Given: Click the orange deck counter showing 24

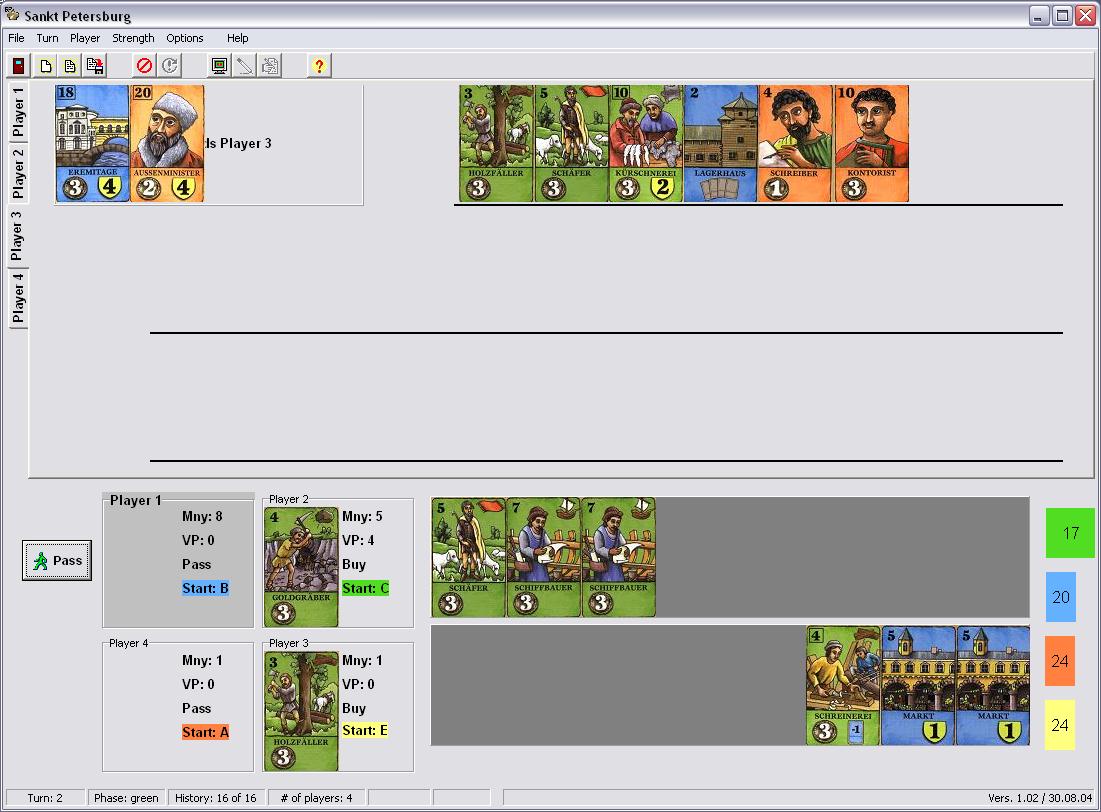Looking at the screenshot, I should (x=1060, y=661).
